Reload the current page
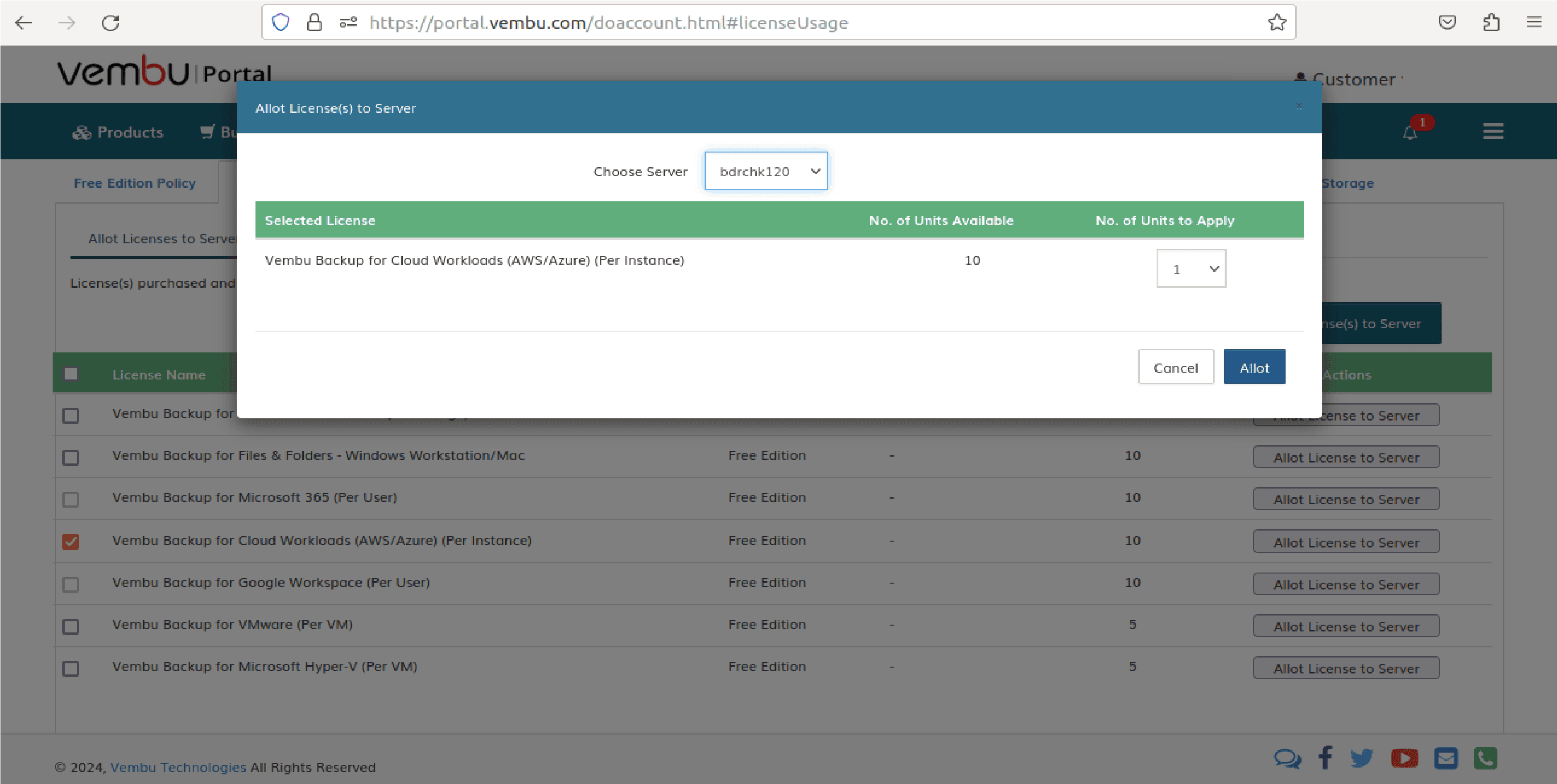Image resolution: width=1557 pixels, height=784 pixels. 111,23
